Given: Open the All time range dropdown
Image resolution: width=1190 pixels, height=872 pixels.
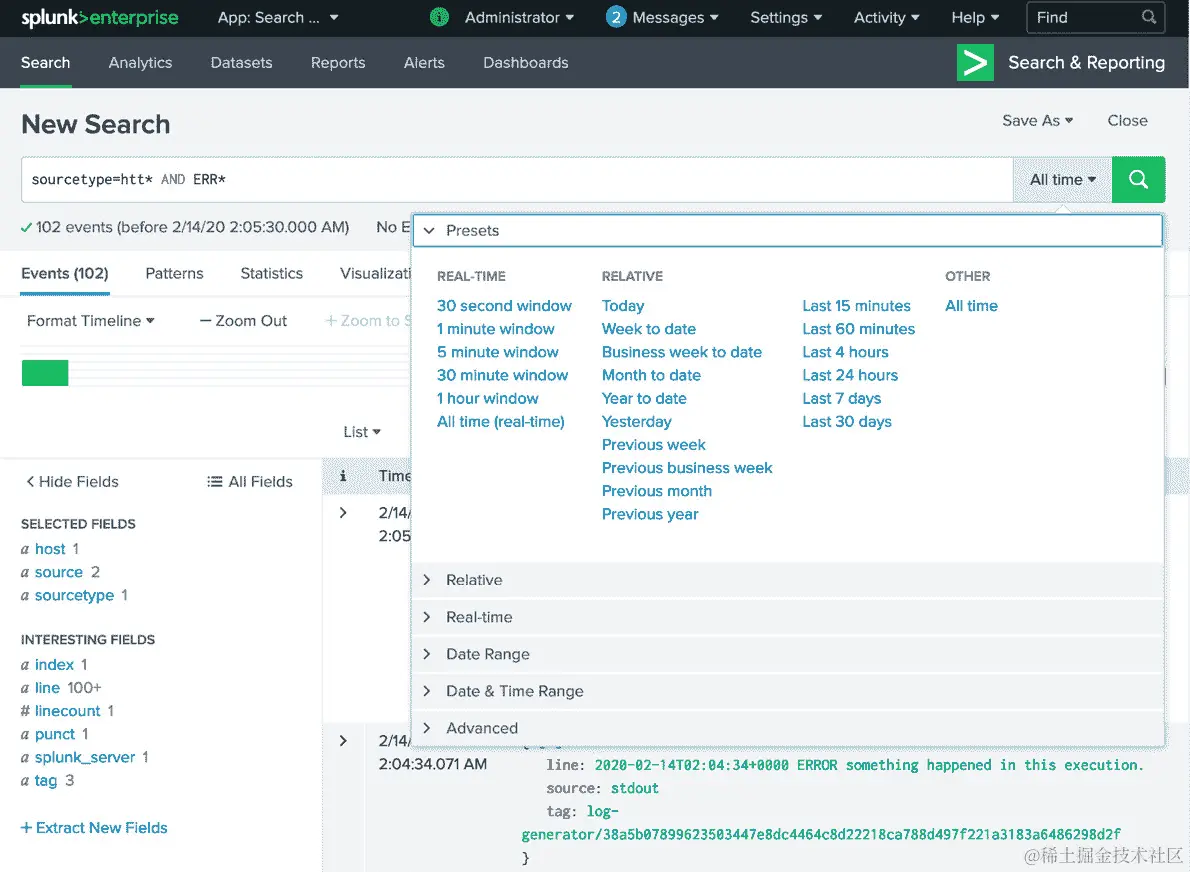Looking at the screenshot, I should (x=1062, y=180).
